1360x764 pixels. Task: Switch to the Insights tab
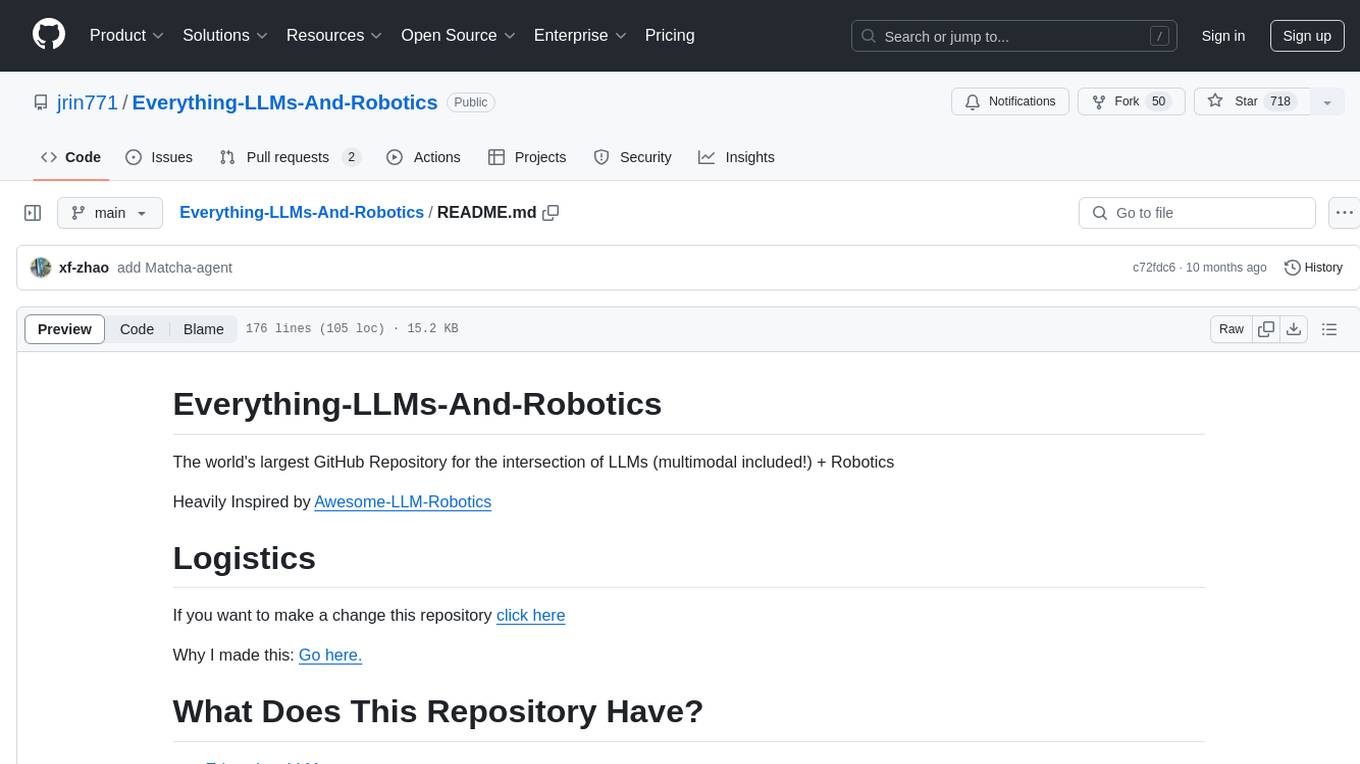click(736, 157)
